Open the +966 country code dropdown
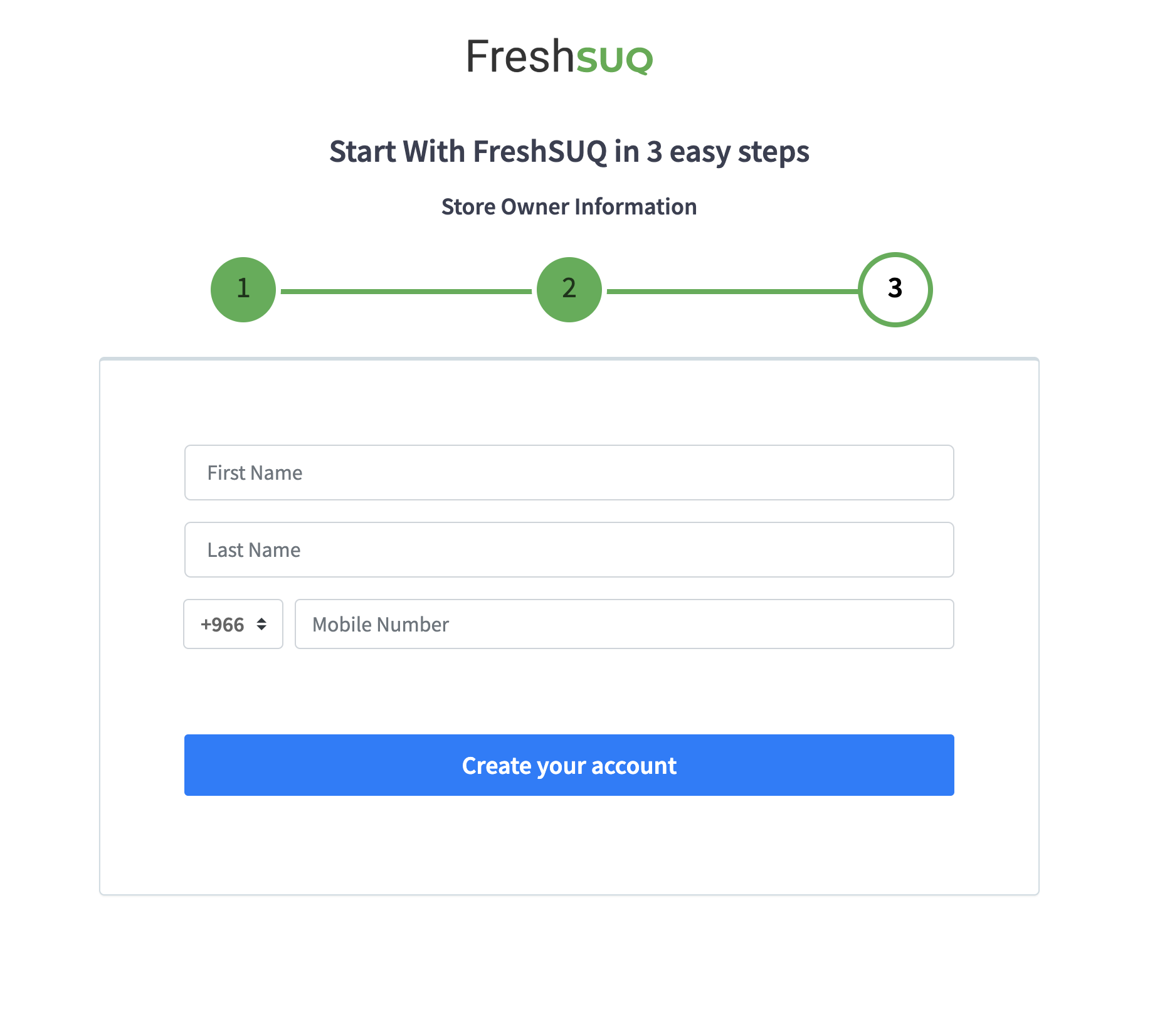The height and width of the screenshot is (1036, 1150). point(233,624)
